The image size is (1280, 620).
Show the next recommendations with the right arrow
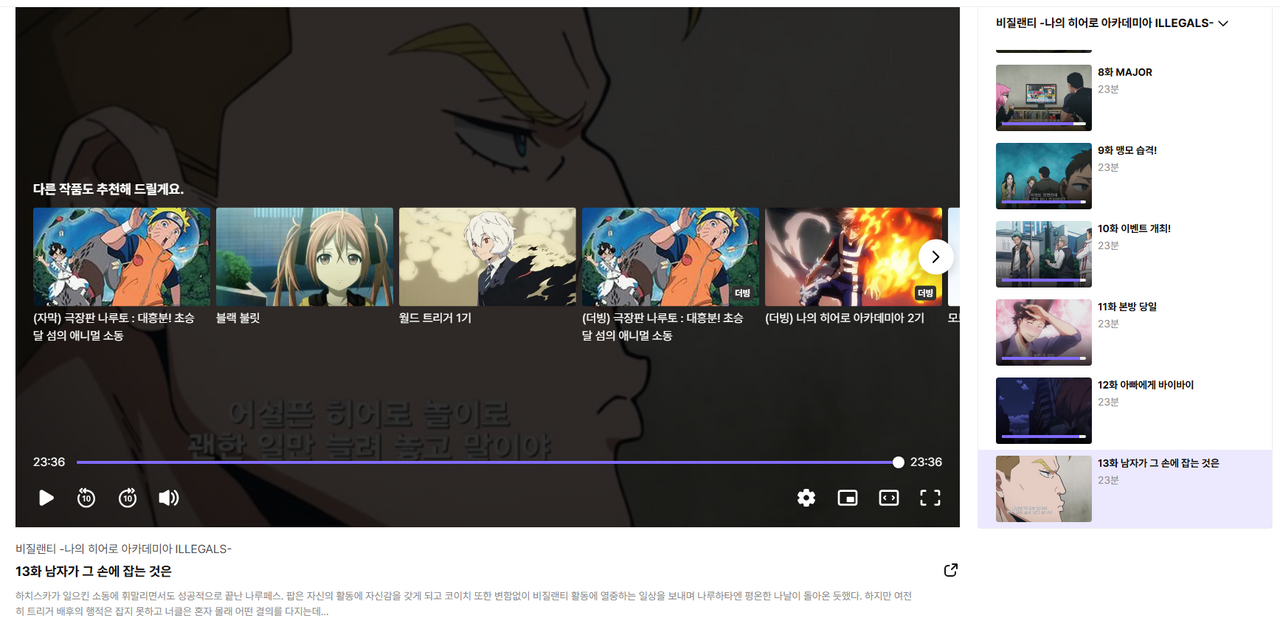[x=936, y=257]
